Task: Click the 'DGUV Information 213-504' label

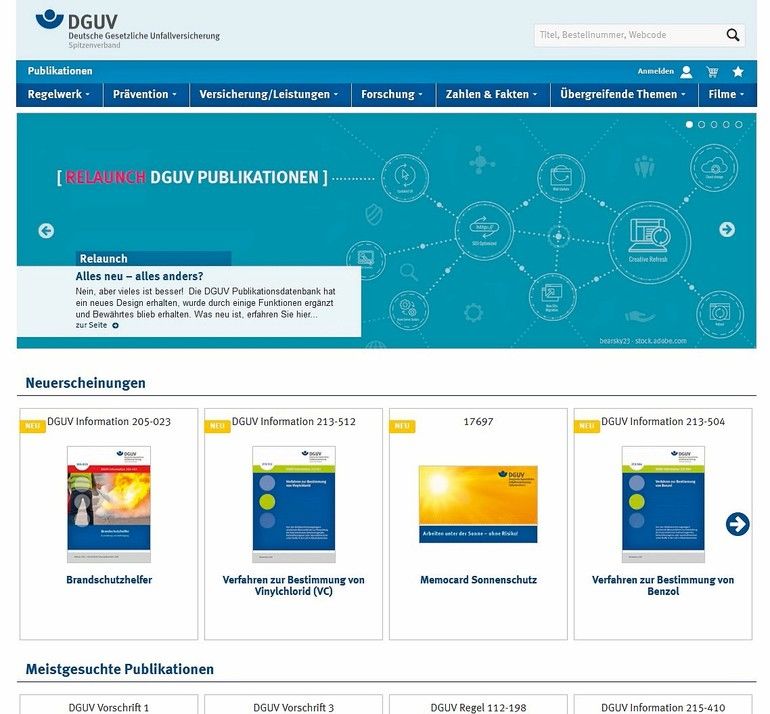Action: [x=663, y=422]
